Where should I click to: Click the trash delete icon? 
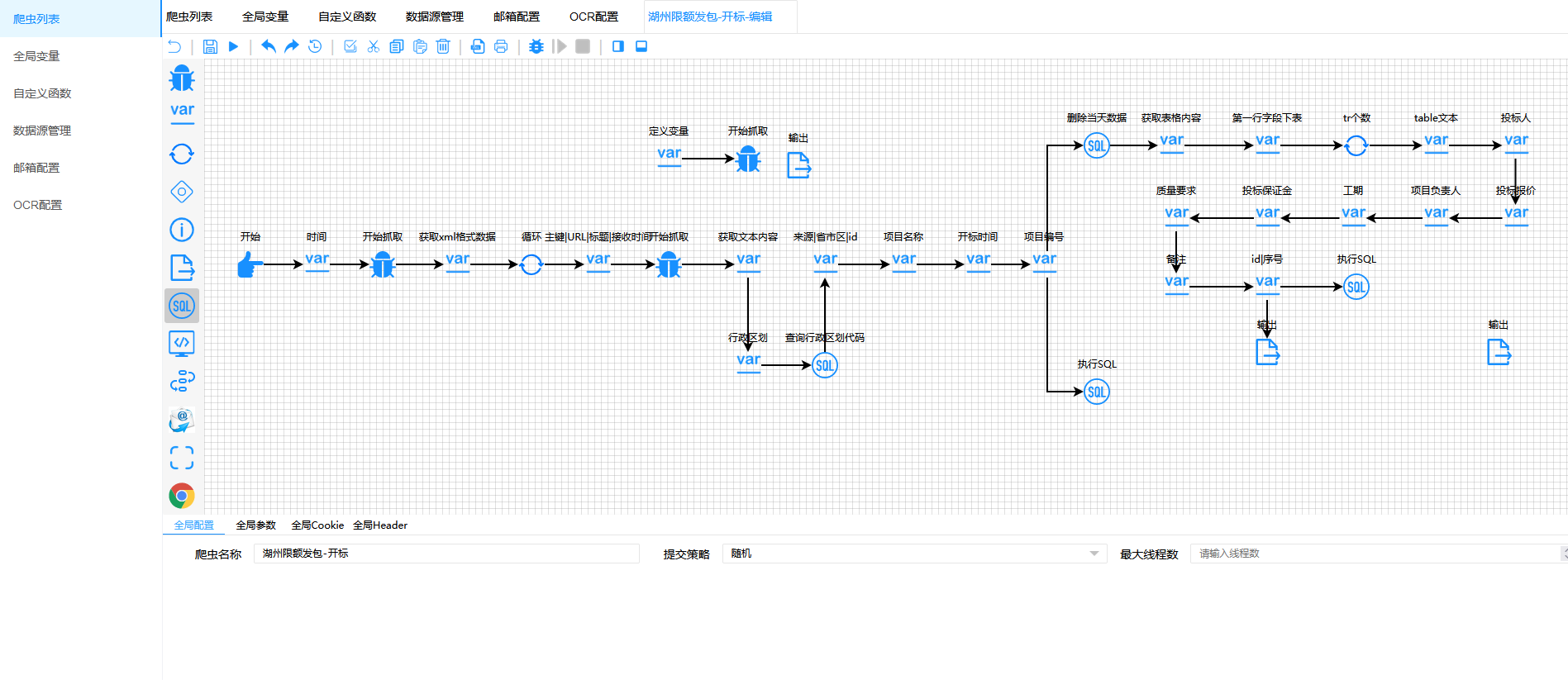443,46
